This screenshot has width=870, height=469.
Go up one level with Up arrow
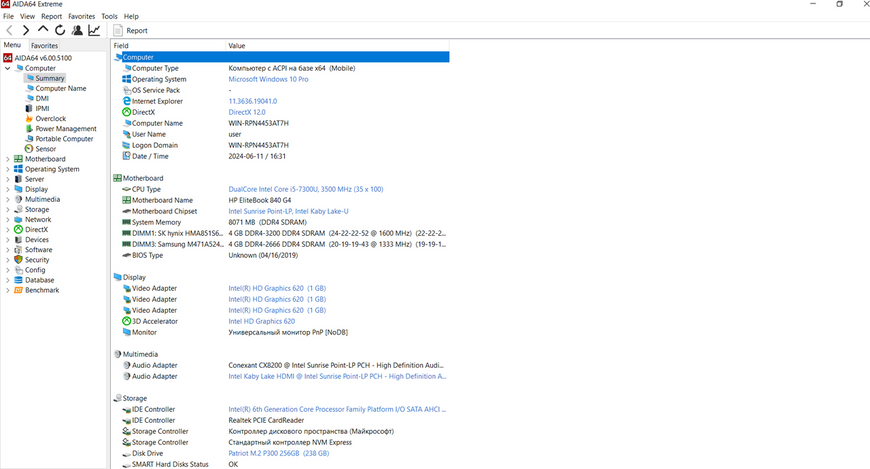tap(43, 30)
